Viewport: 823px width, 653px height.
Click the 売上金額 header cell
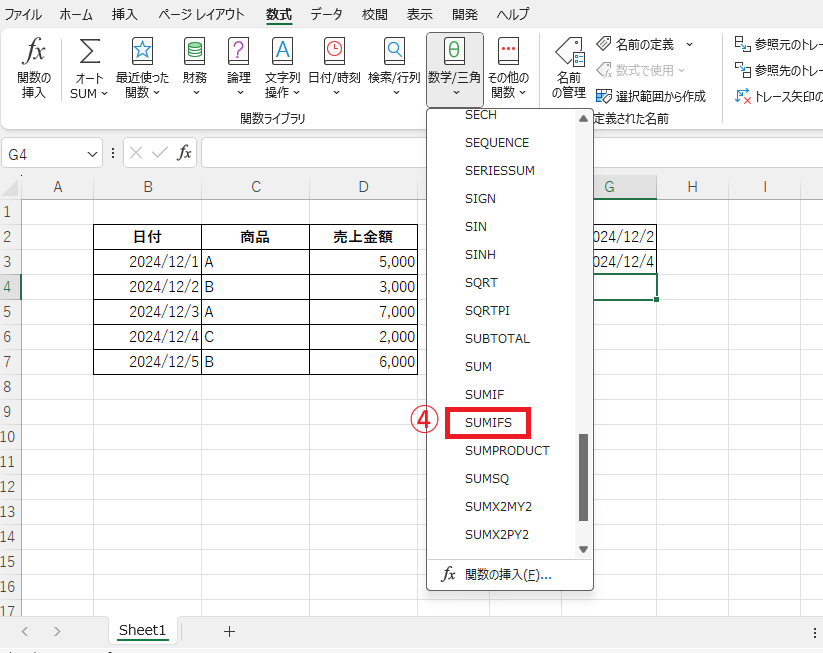(x=363, y=237)
